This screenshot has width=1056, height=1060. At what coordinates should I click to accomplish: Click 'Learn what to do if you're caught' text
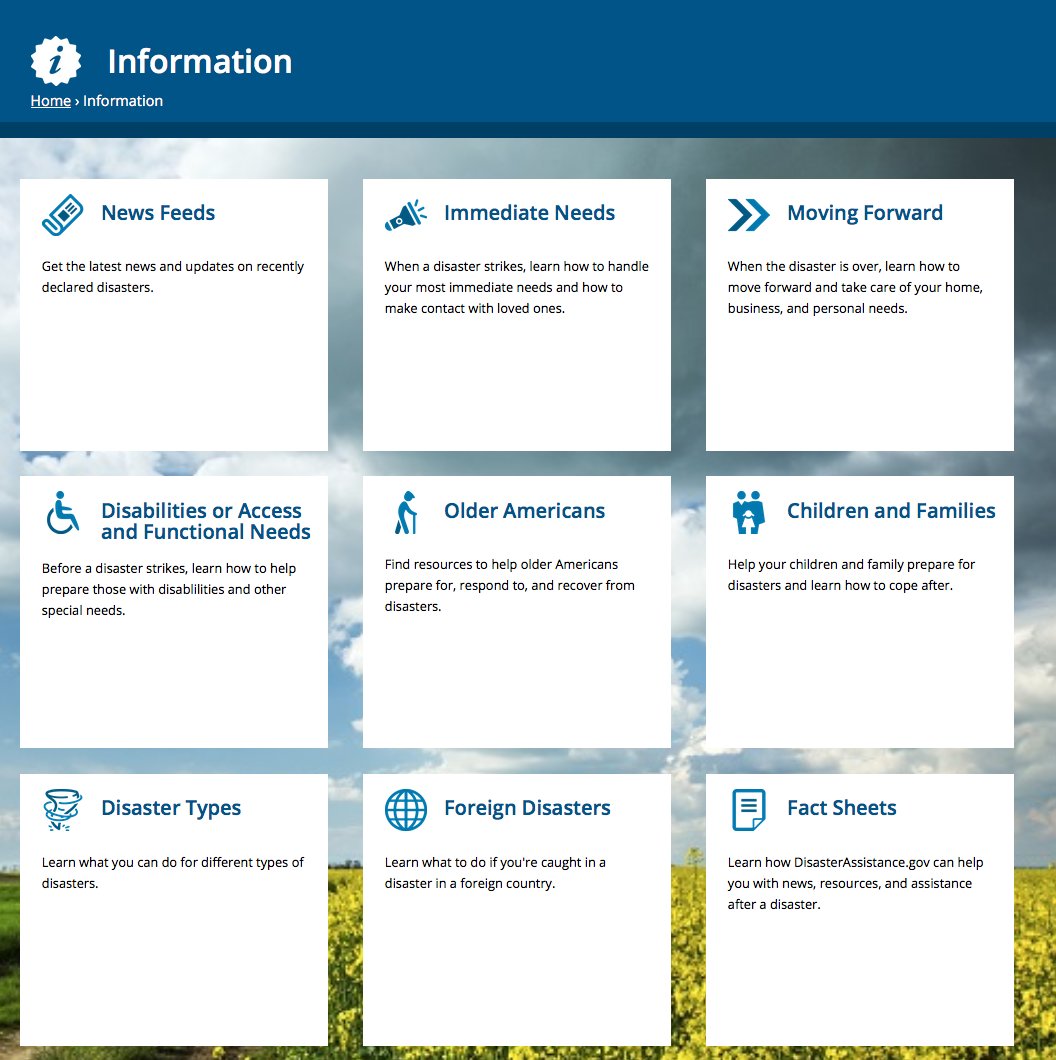point(495,873)
